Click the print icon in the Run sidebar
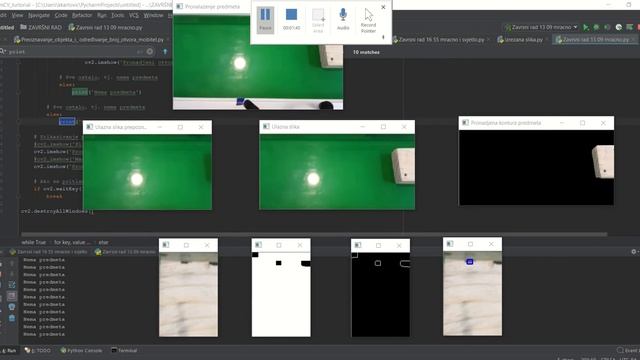The width and height of the screenshot is (640, 360). click(12, 307)
